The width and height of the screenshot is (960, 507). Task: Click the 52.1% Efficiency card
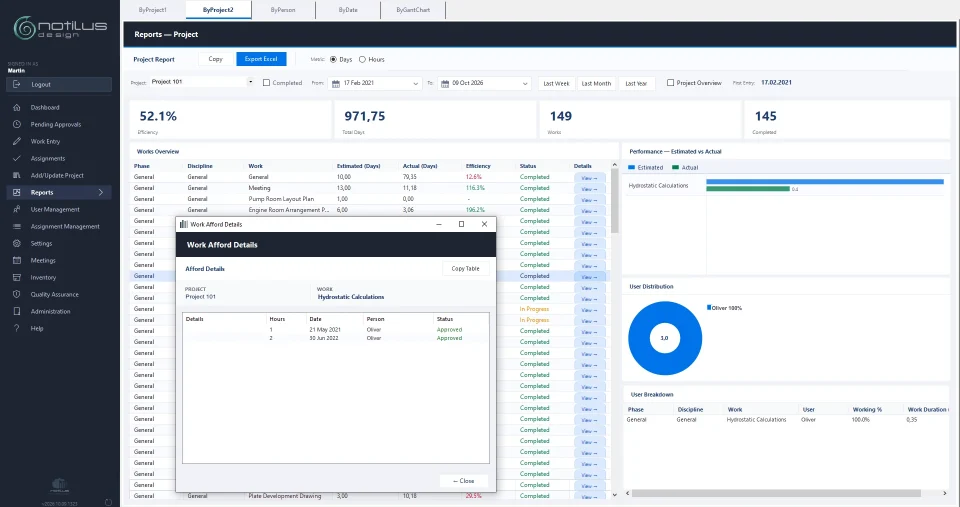click(230, 120)
